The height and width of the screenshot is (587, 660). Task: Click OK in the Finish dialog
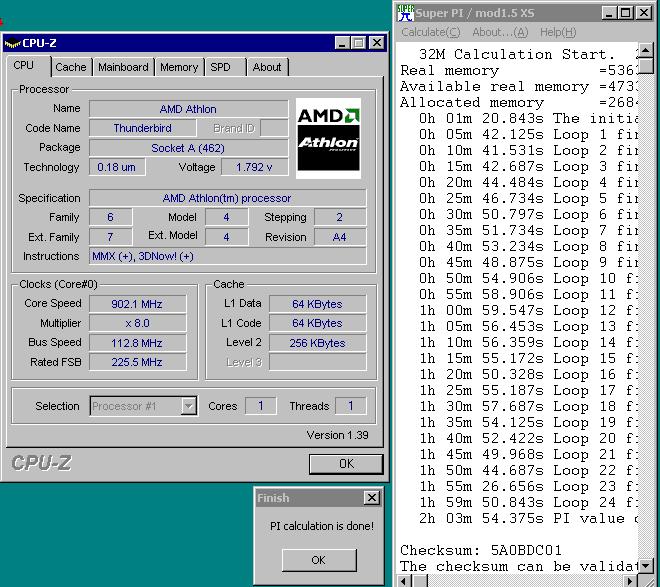click(x=319, y=560)
